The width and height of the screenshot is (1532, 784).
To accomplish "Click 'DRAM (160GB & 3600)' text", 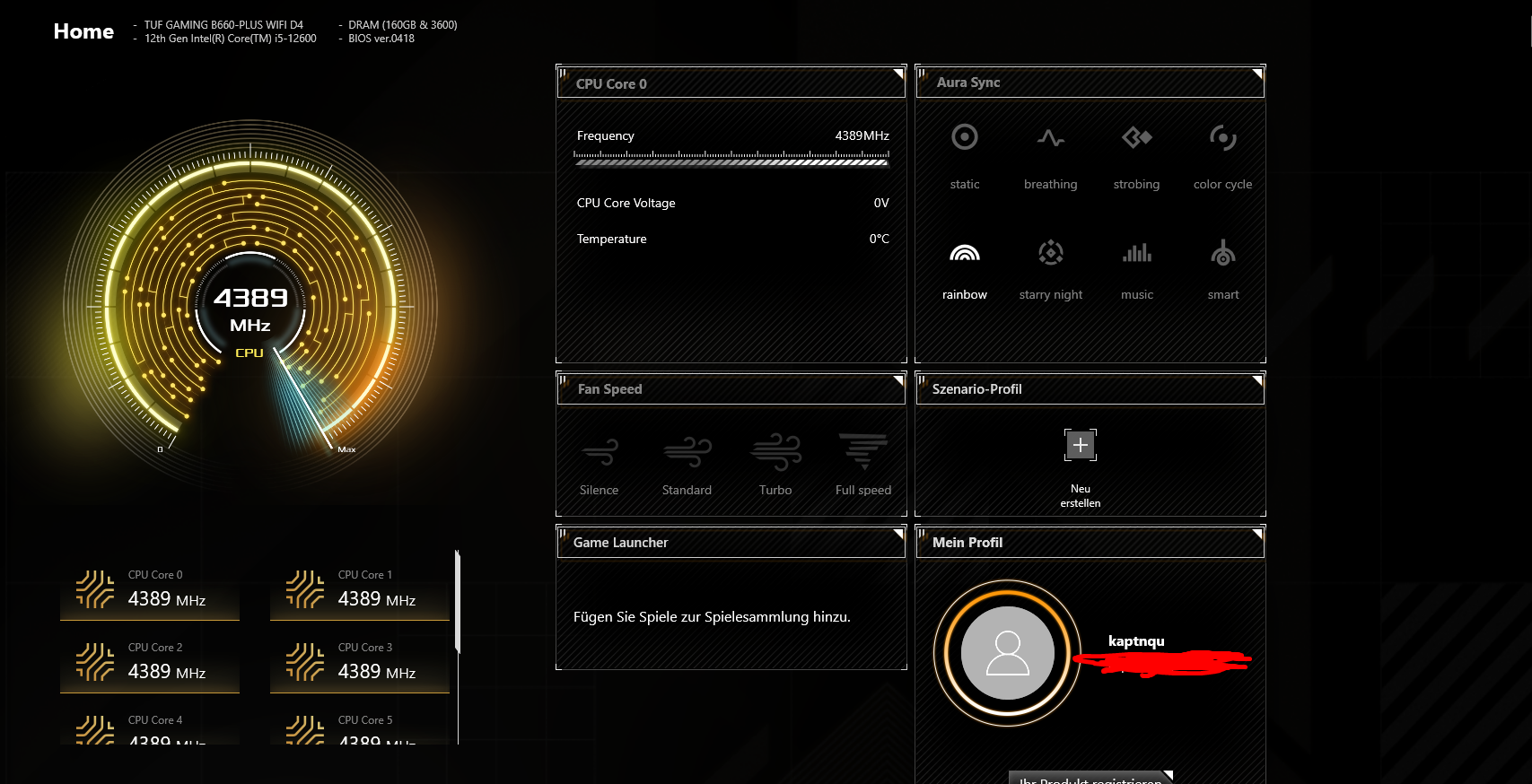I will tap(403, 25).
